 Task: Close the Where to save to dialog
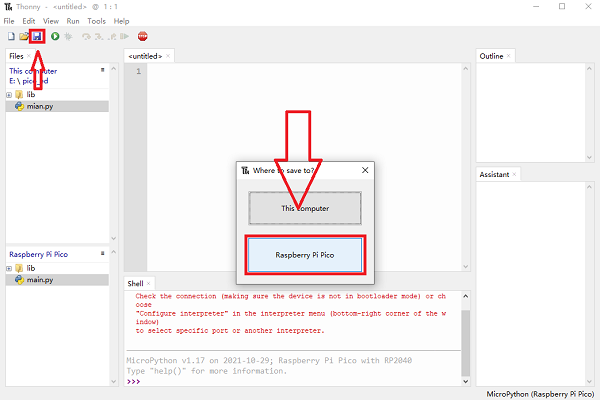pos(365,170)
